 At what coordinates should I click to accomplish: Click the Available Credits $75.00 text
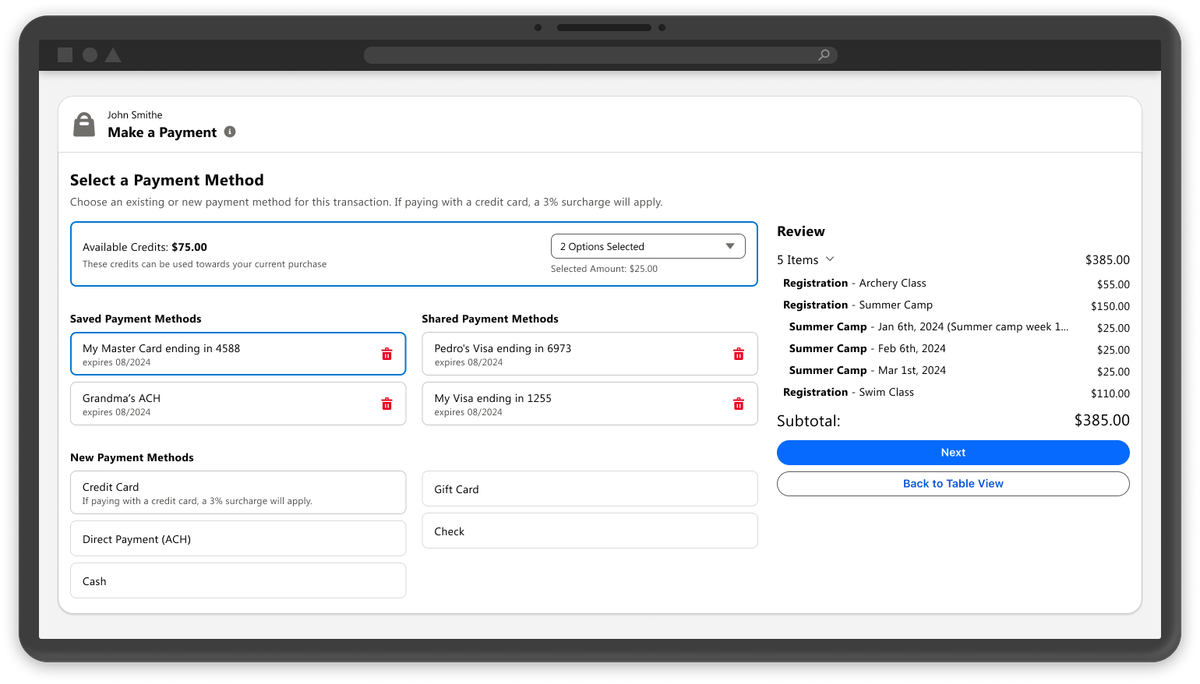pos(145,247)
